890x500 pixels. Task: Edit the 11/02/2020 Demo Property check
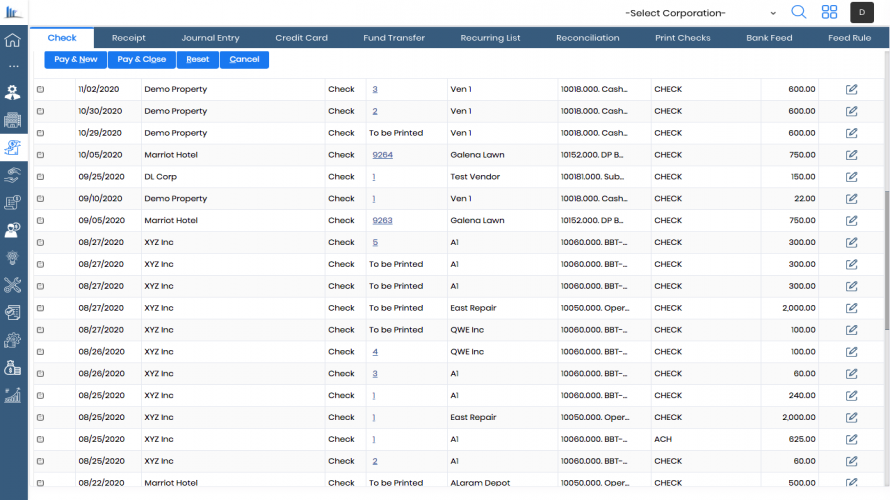[x=851, y=89]
